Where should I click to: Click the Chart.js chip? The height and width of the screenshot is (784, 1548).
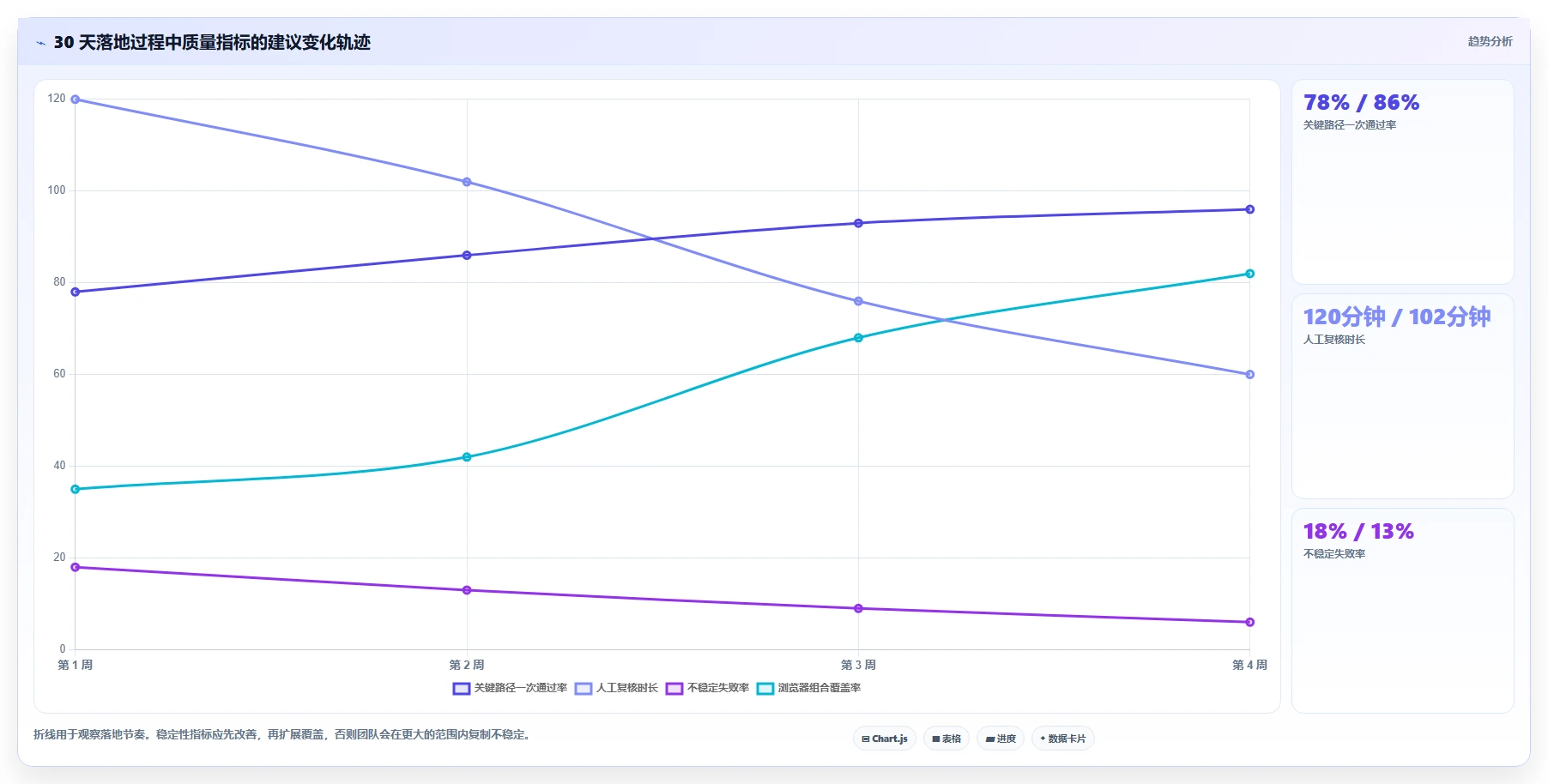pyautogui.click(x=885, y=739)
